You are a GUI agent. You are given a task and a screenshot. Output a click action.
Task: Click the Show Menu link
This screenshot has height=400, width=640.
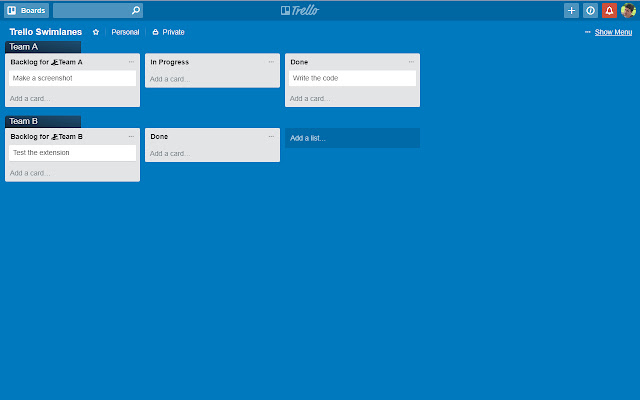613,32
